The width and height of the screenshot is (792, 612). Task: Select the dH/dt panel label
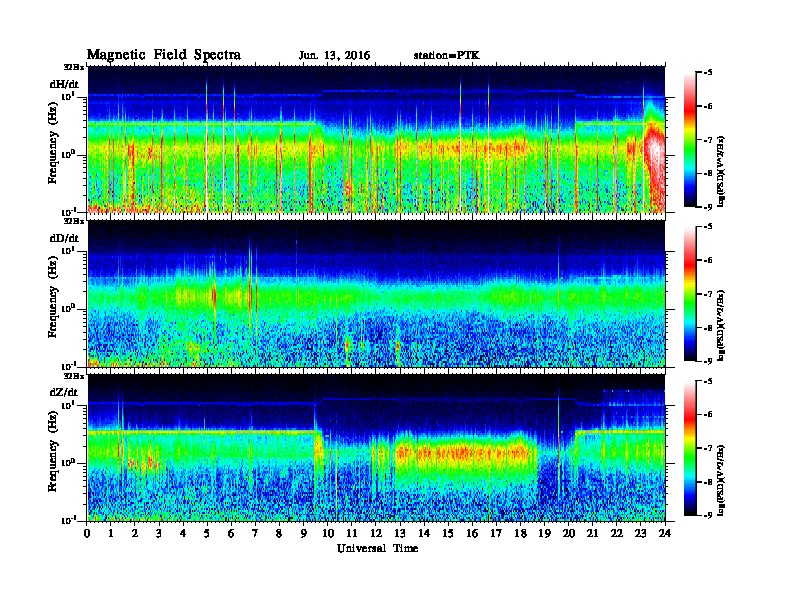[x=64, y=84]
